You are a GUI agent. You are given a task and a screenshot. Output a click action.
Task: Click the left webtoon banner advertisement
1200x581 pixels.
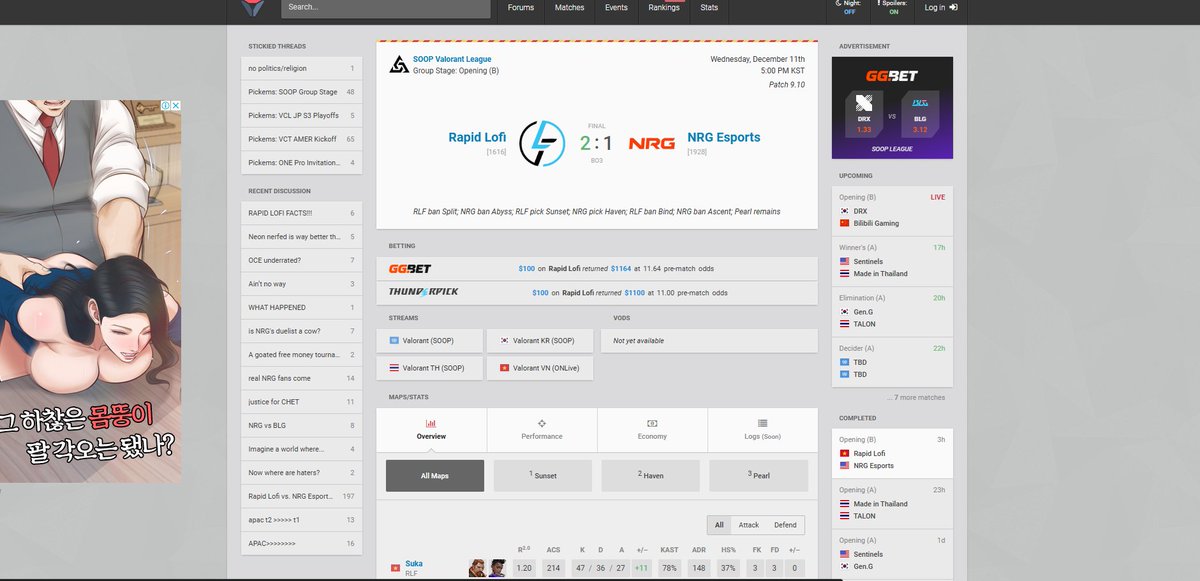pos(90,291)
